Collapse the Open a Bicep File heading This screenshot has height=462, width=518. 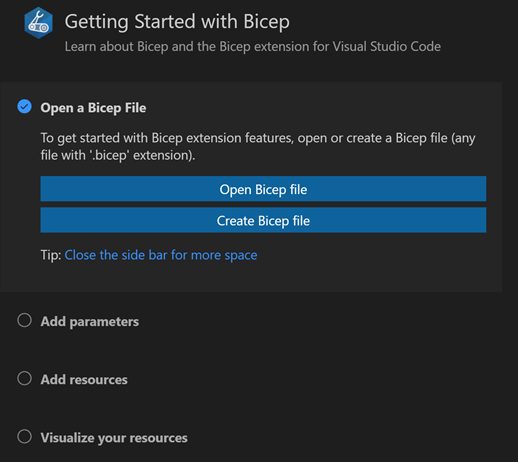[93, 108]
